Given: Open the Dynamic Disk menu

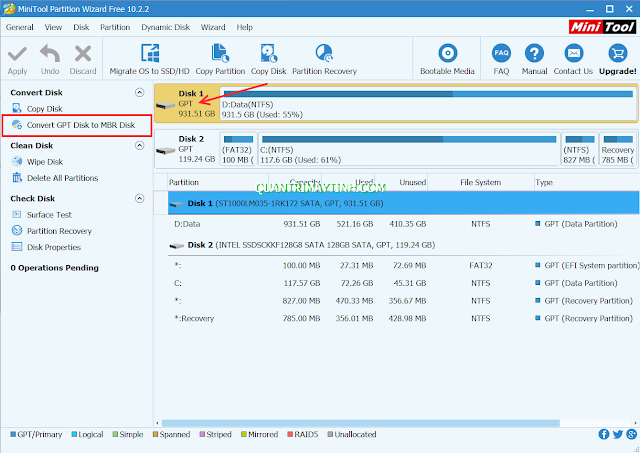Looking at the screenshot, I should [x=166, y=27].
